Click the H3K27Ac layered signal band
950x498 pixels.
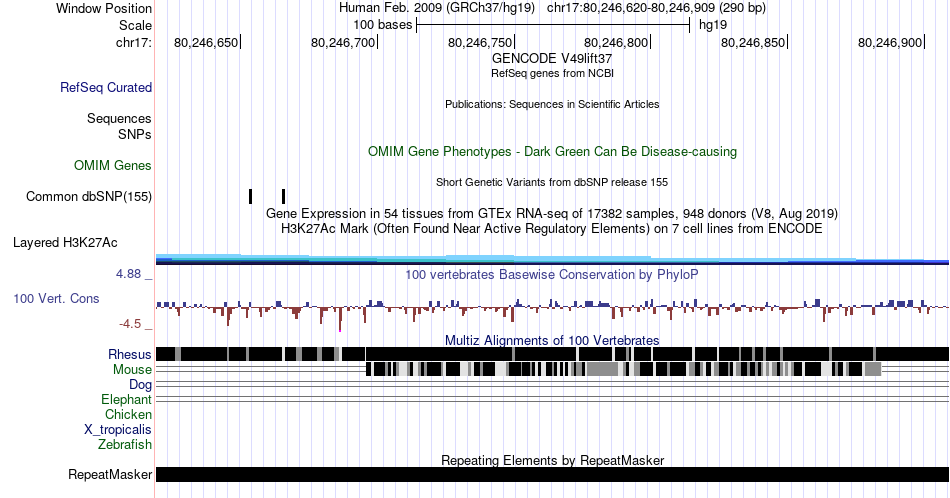tap(552, 259)
